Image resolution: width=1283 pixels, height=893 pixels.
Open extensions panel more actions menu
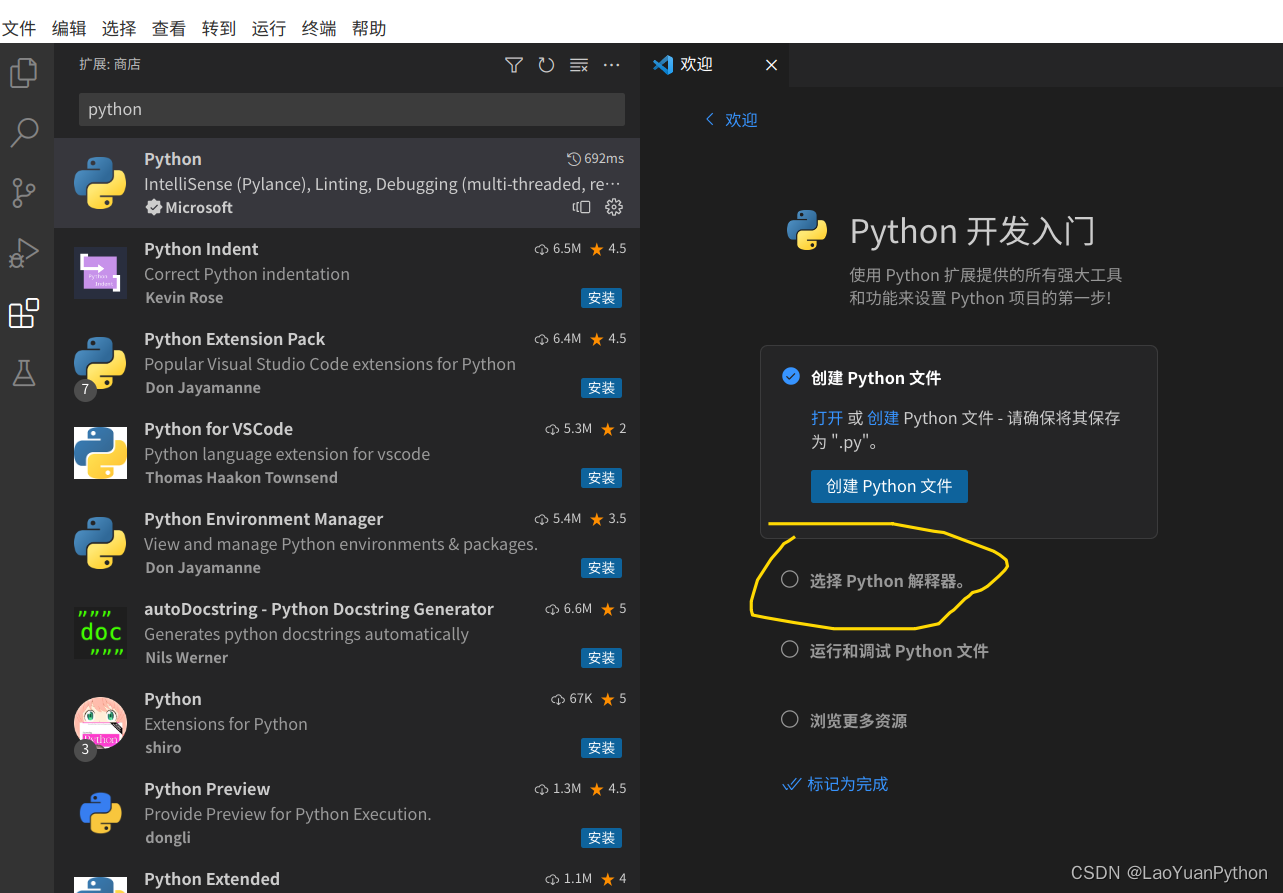pyautogui.click(x=612, y=65)
